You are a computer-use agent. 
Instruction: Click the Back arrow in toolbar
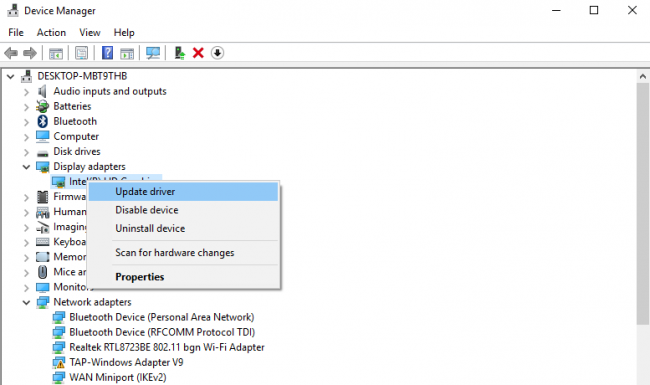click(11, 53)
